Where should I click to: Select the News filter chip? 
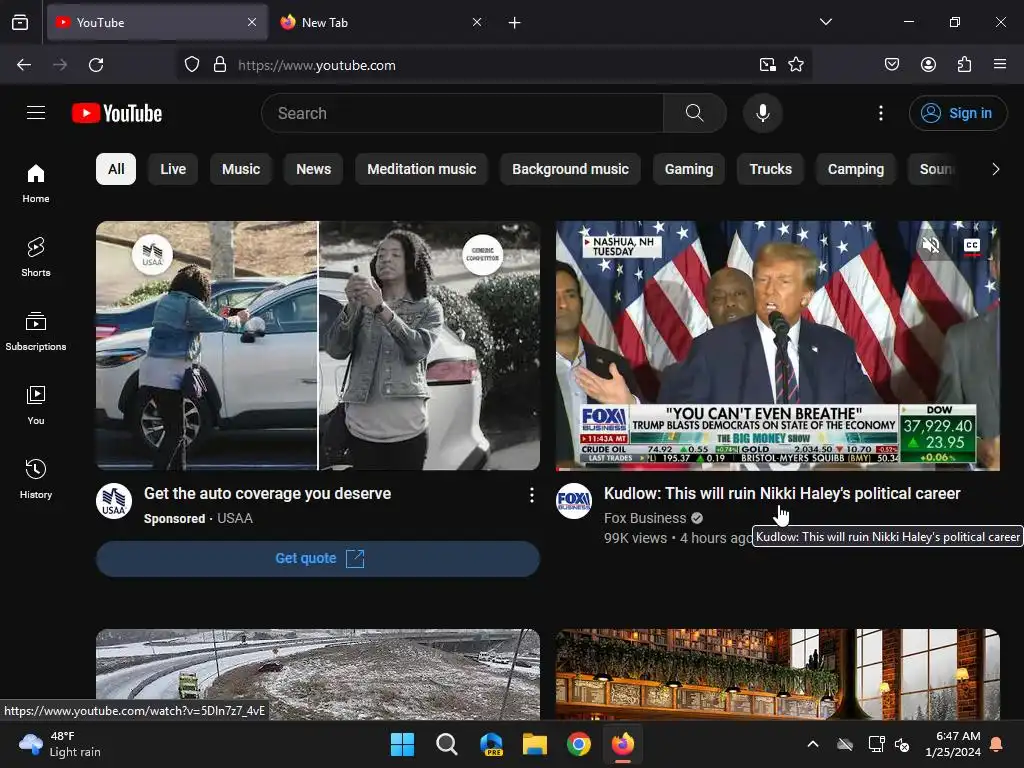pyautogui.click(x=313, y=169)
